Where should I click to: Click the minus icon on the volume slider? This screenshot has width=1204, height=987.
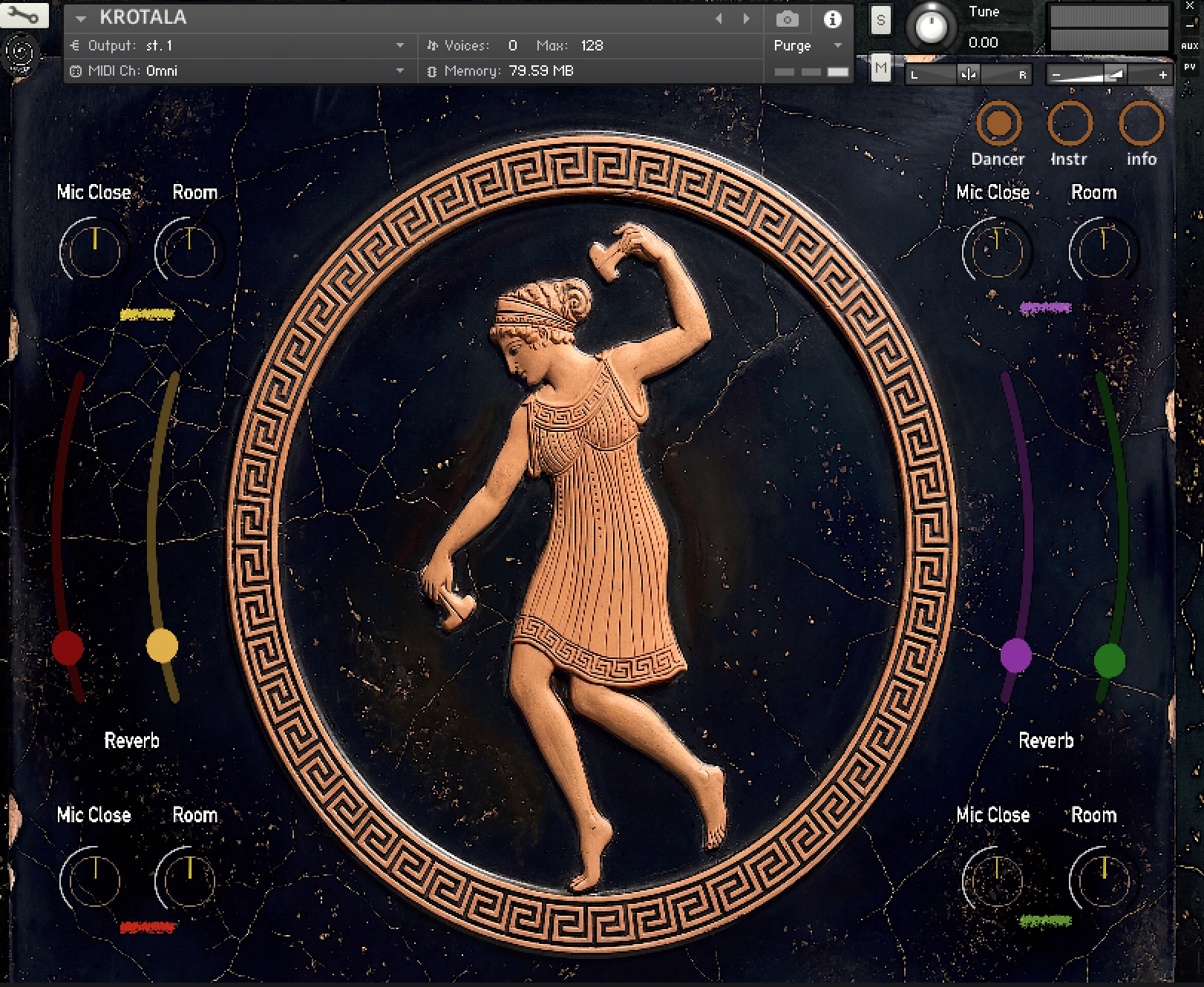[1056, 75]
